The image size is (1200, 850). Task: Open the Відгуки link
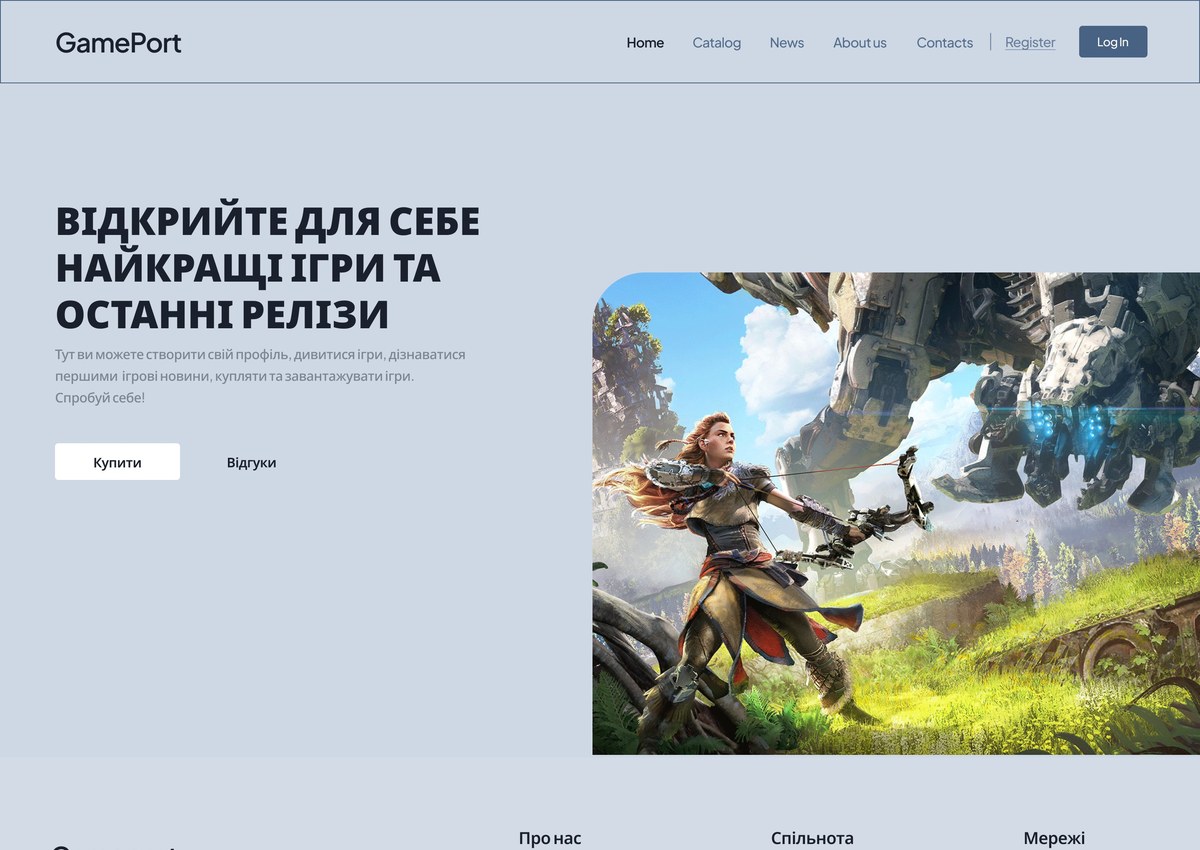pos(251,462)
